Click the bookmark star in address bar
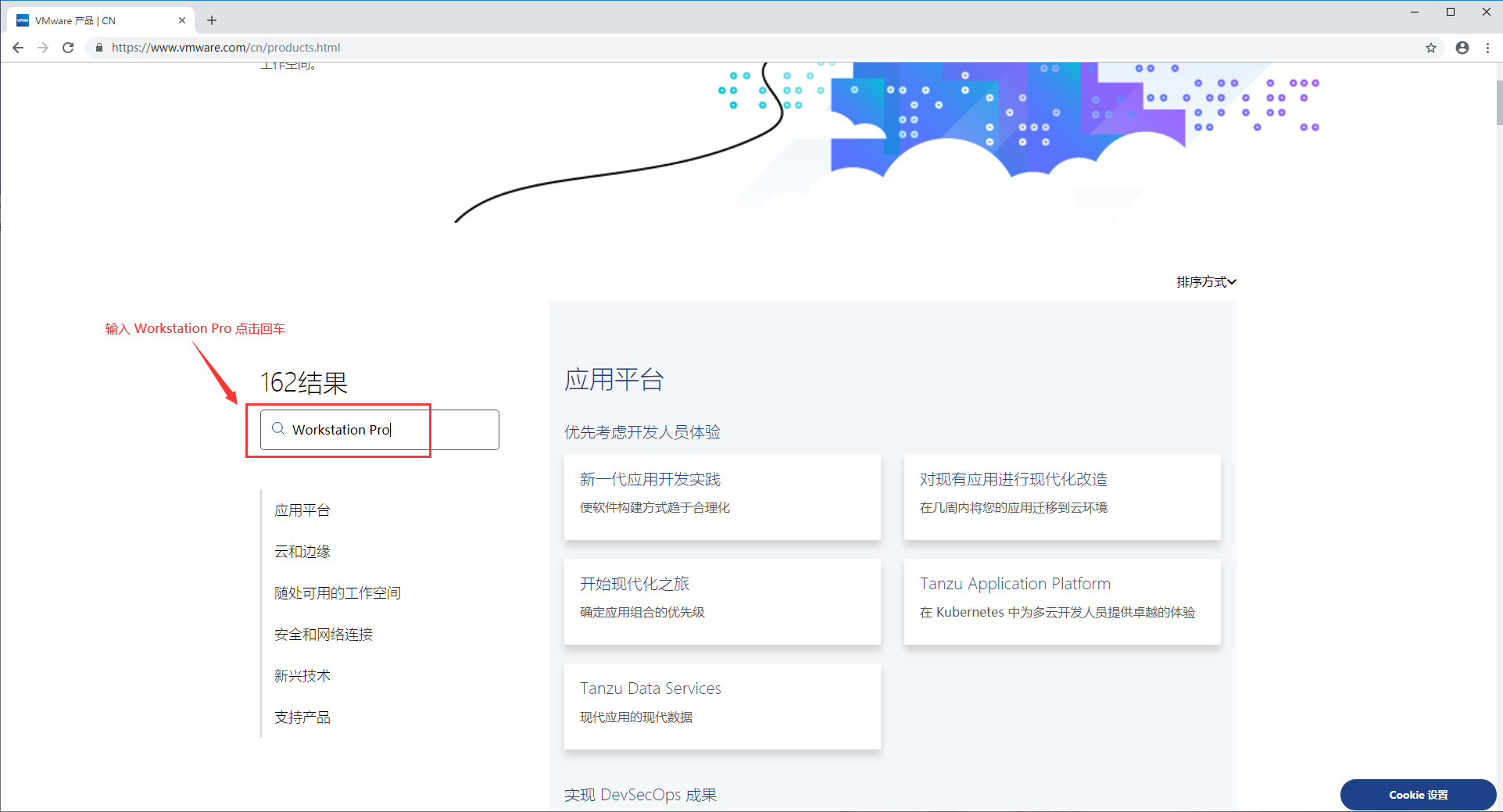The height and width of the screenshot is (812, 1503). (1431, 48)
